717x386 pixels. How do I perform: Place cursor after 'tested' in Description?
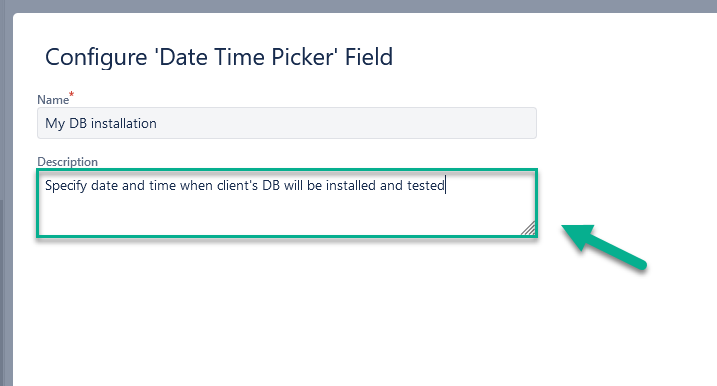[x=445, y=186]
